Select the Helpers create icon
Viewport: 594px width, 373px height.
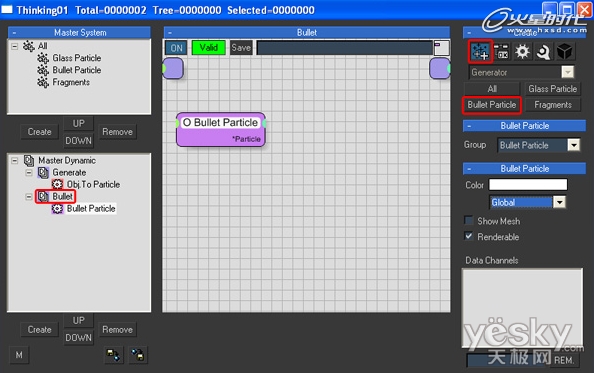pyautogui.click(x=543, y=51)
